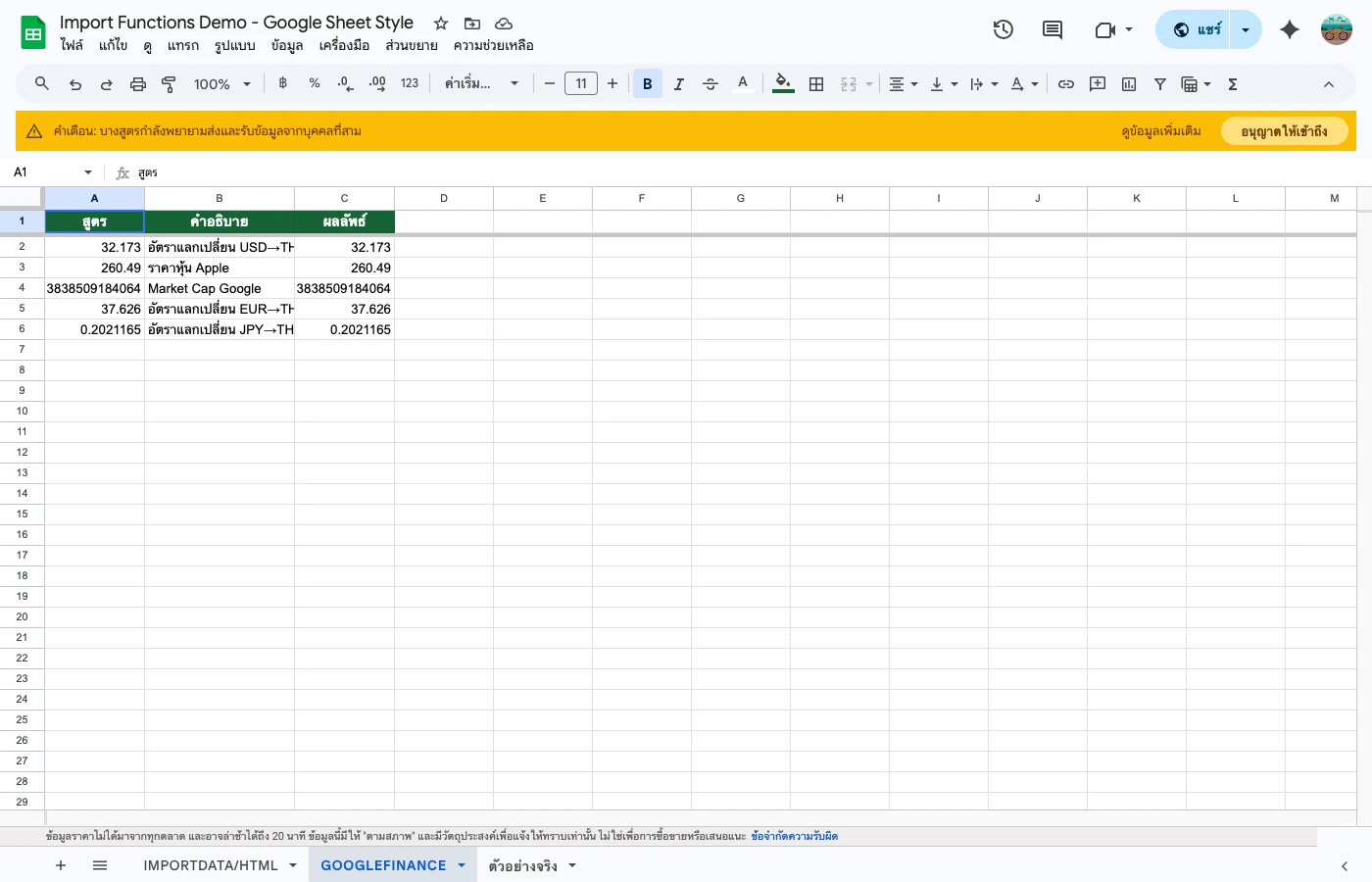Open the comment history panel

1053,29
